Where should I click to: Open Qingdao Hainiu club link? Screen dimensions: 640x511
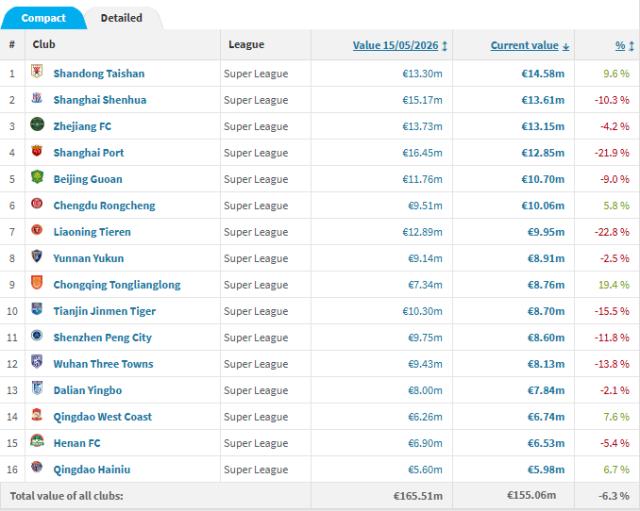pyautogui.click(x=92, y=469)
